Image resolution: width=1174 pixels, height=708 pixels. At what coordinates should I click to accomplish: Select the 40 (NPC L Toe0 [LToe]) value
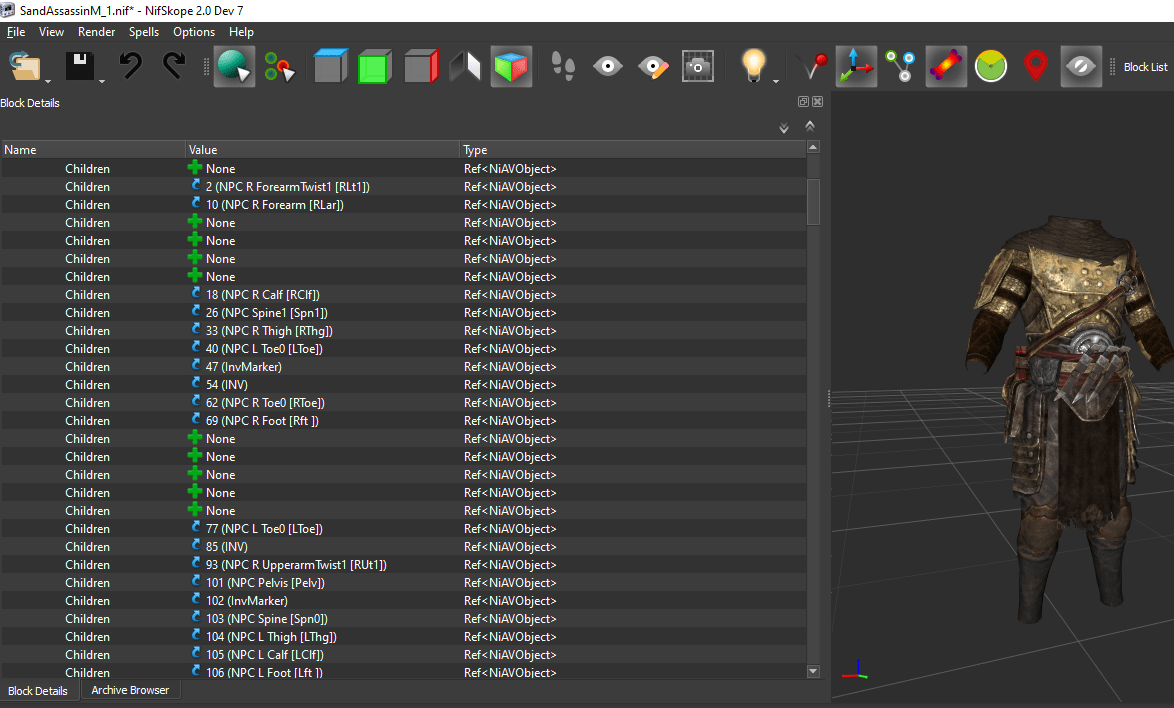click(x=264, y=349)
